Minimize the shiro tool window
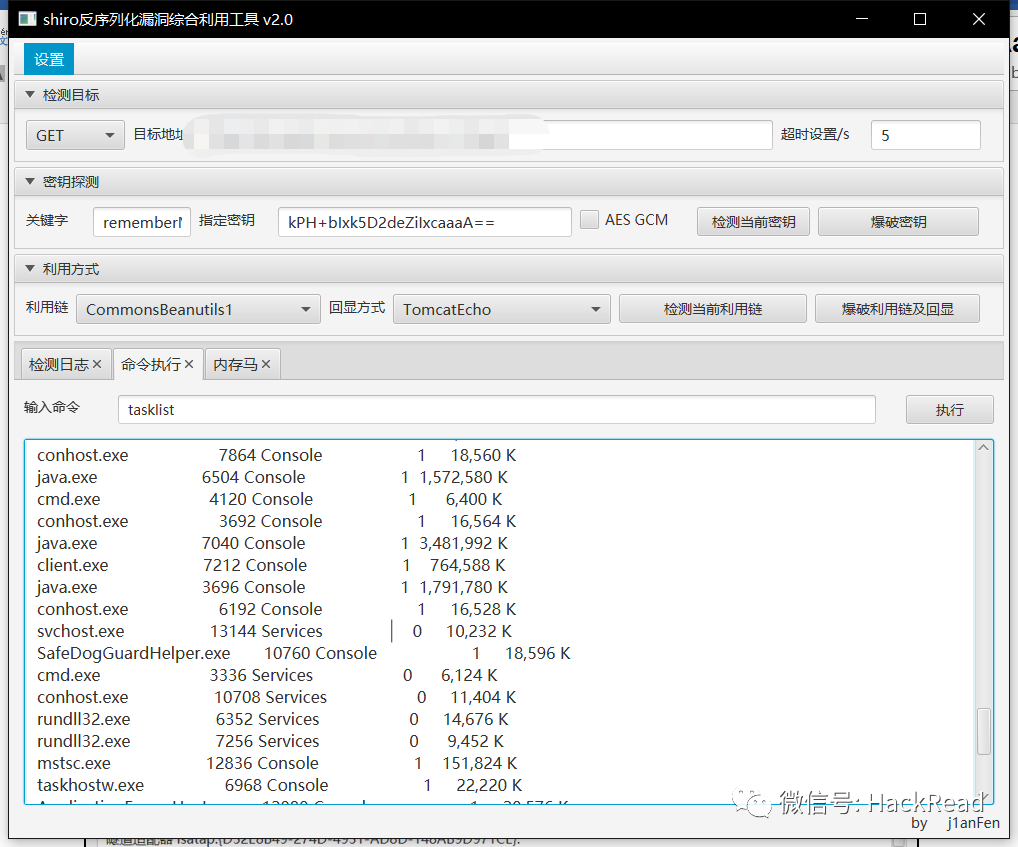Viewport: 1018px width, 847px height. pyautogui.click(x=862, y=19)
